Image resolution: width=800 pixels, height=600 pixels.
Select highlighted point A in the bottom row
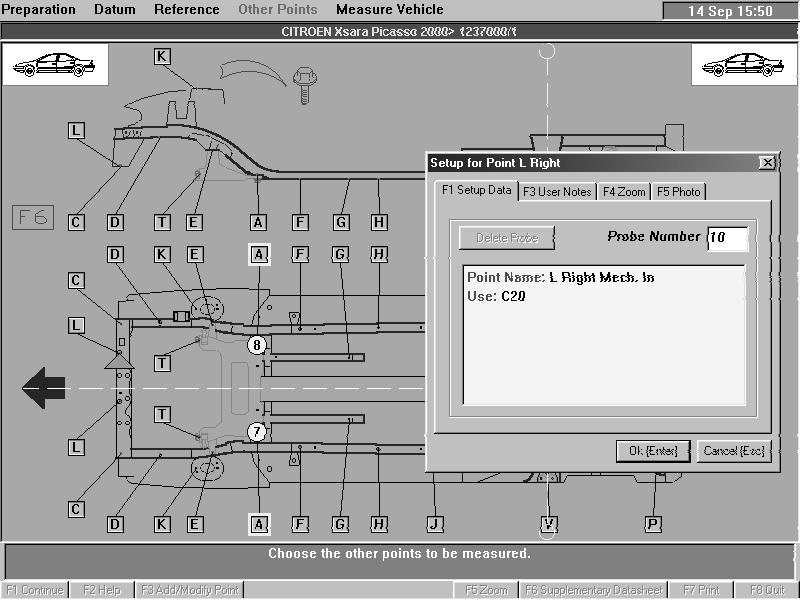coord(259,524)
